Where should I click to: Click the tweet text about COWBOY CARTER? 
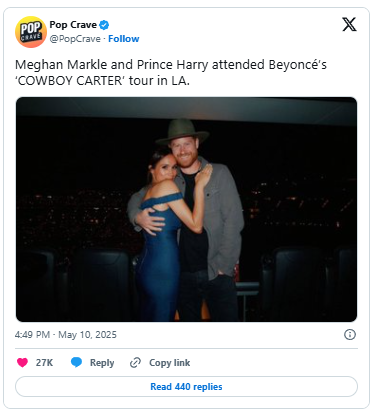coord(171,72)
